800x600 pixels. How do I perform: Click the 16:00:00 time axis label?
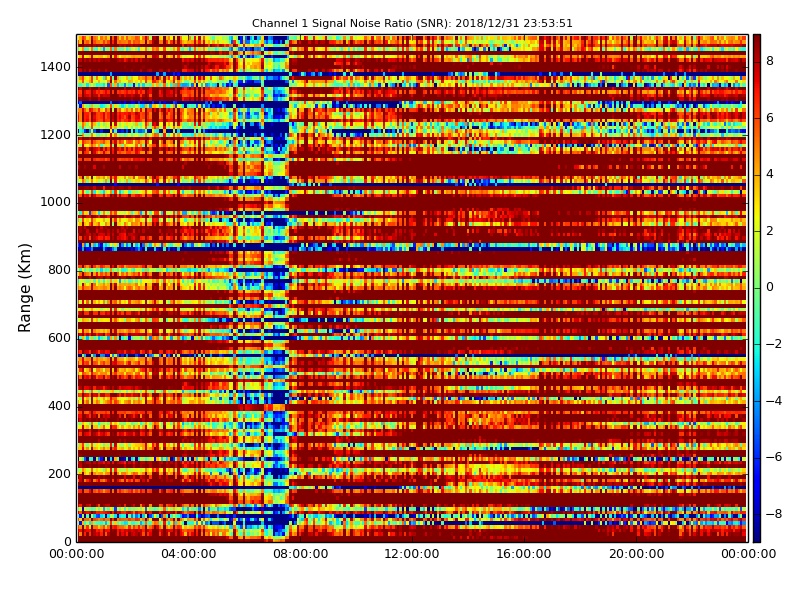(524, 554)
